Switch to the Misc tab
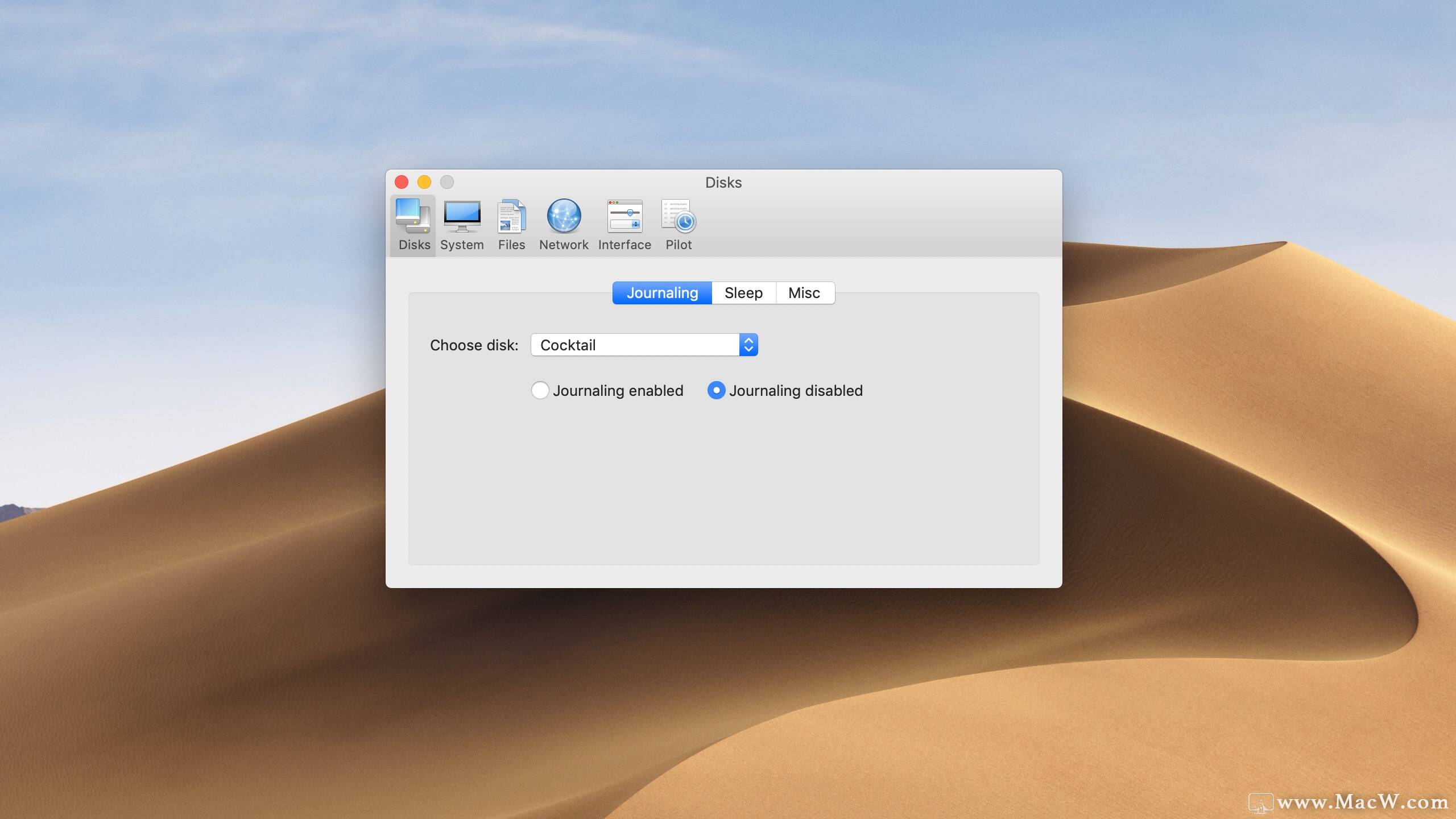 tap(804, 293)
